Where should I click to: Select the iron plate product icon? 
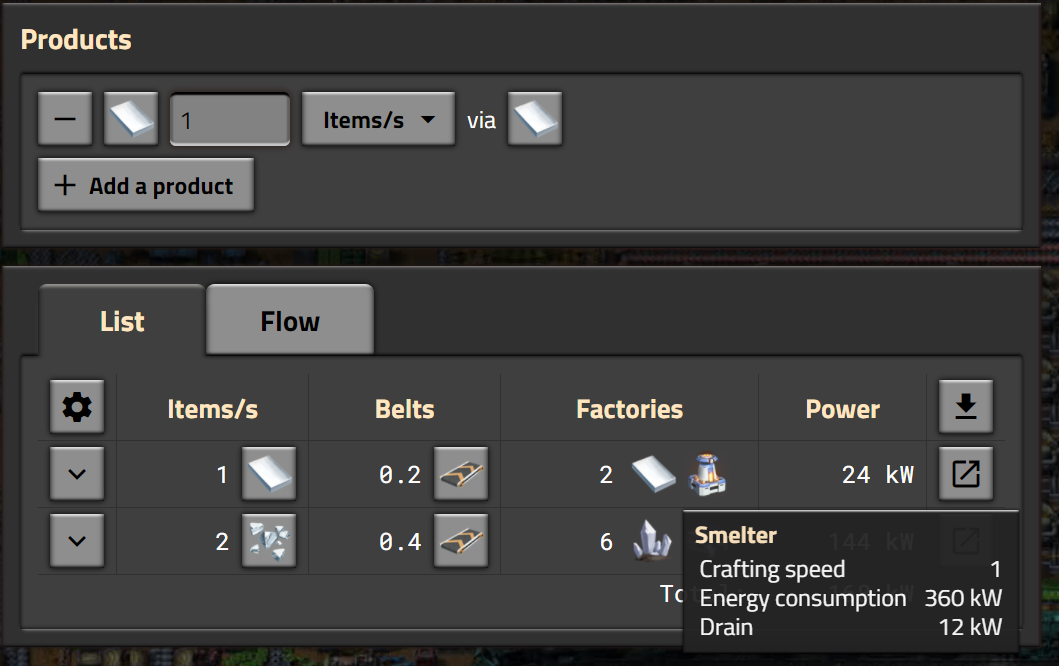tap(130, 117)
